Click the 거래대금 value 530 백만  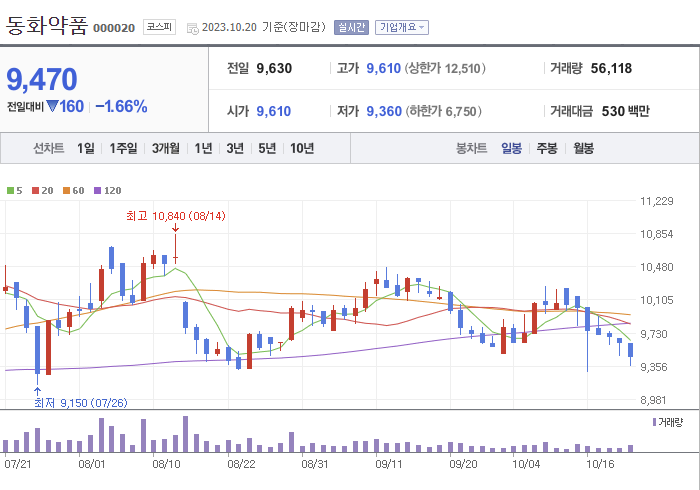click(625, 111)
